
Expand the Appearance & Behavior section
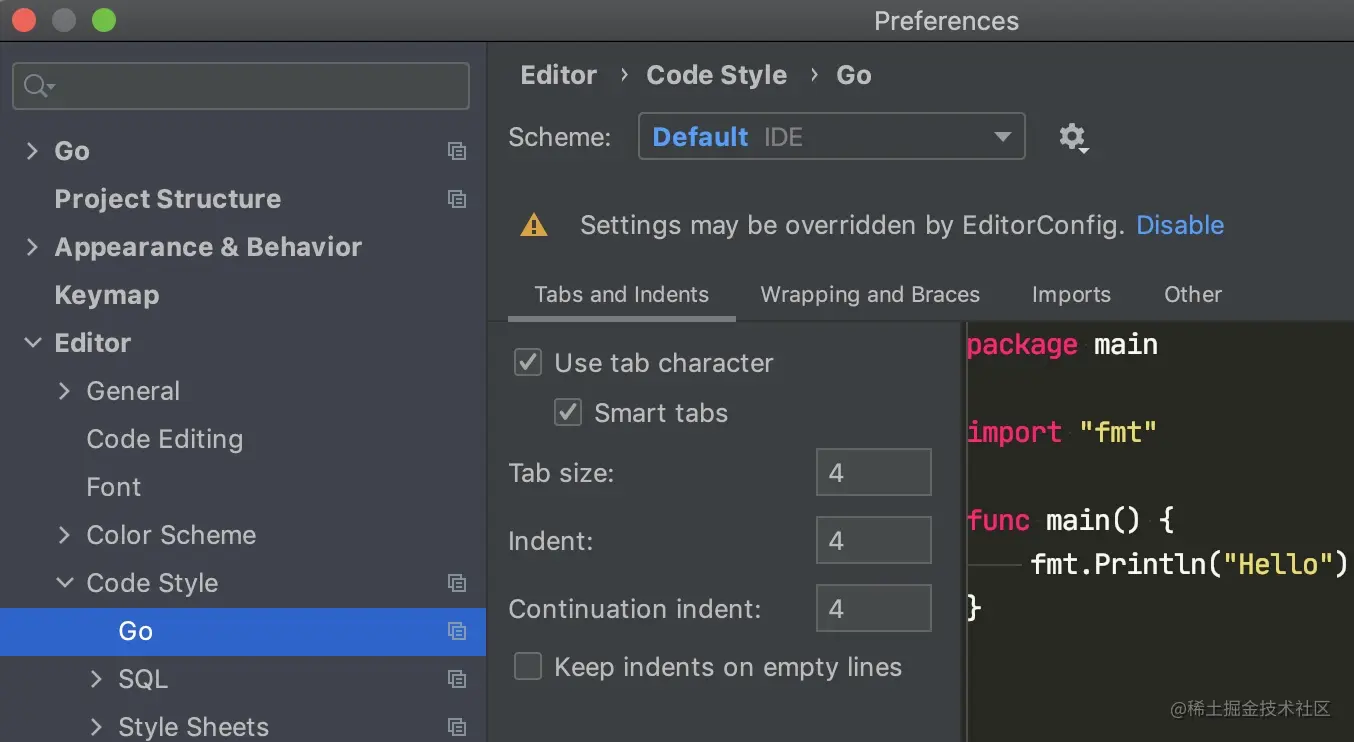point(33,247)
